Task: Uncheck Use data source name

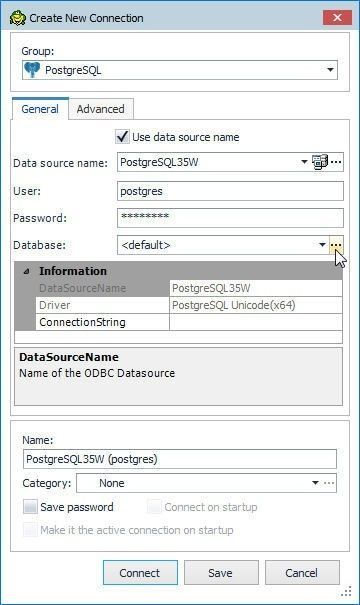Action: pos(122,137)
